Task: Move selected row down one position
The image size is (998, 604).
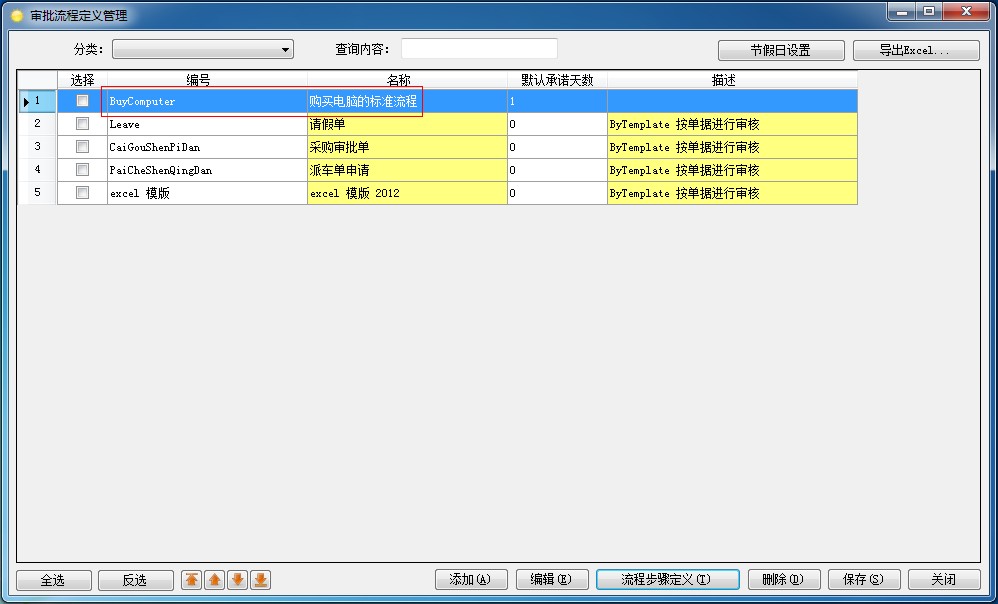Action: coord(237,580)
